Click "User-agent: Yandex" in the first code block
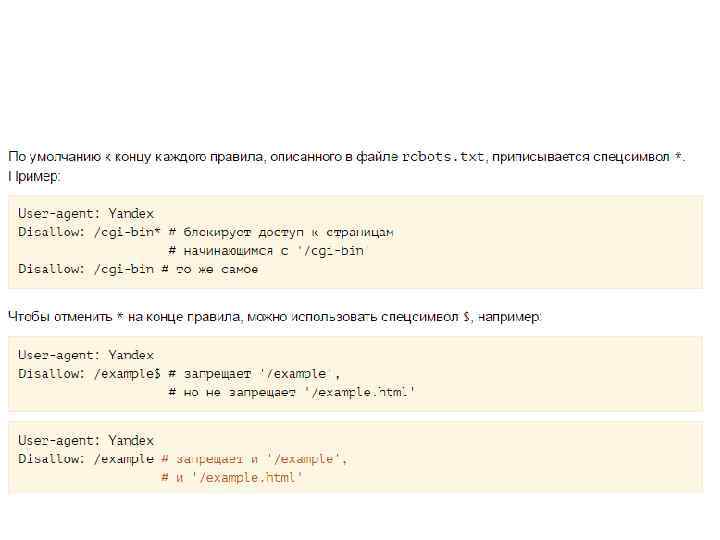The width and height of the screenshot is (720, 540). click(86, 214)
